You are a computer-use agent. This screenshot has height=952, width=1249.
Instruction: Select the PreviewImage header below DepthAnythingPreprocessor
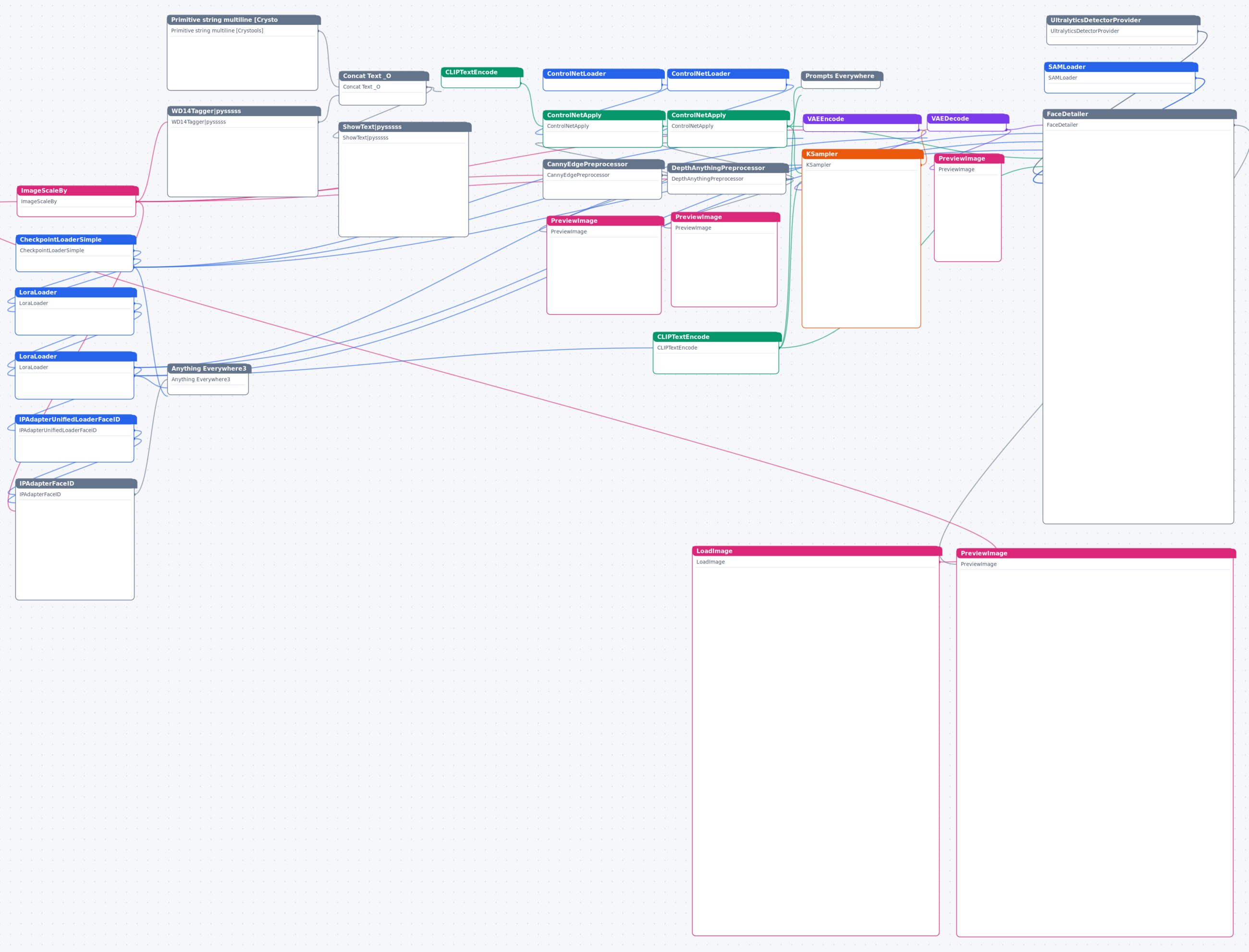[725, 217]
